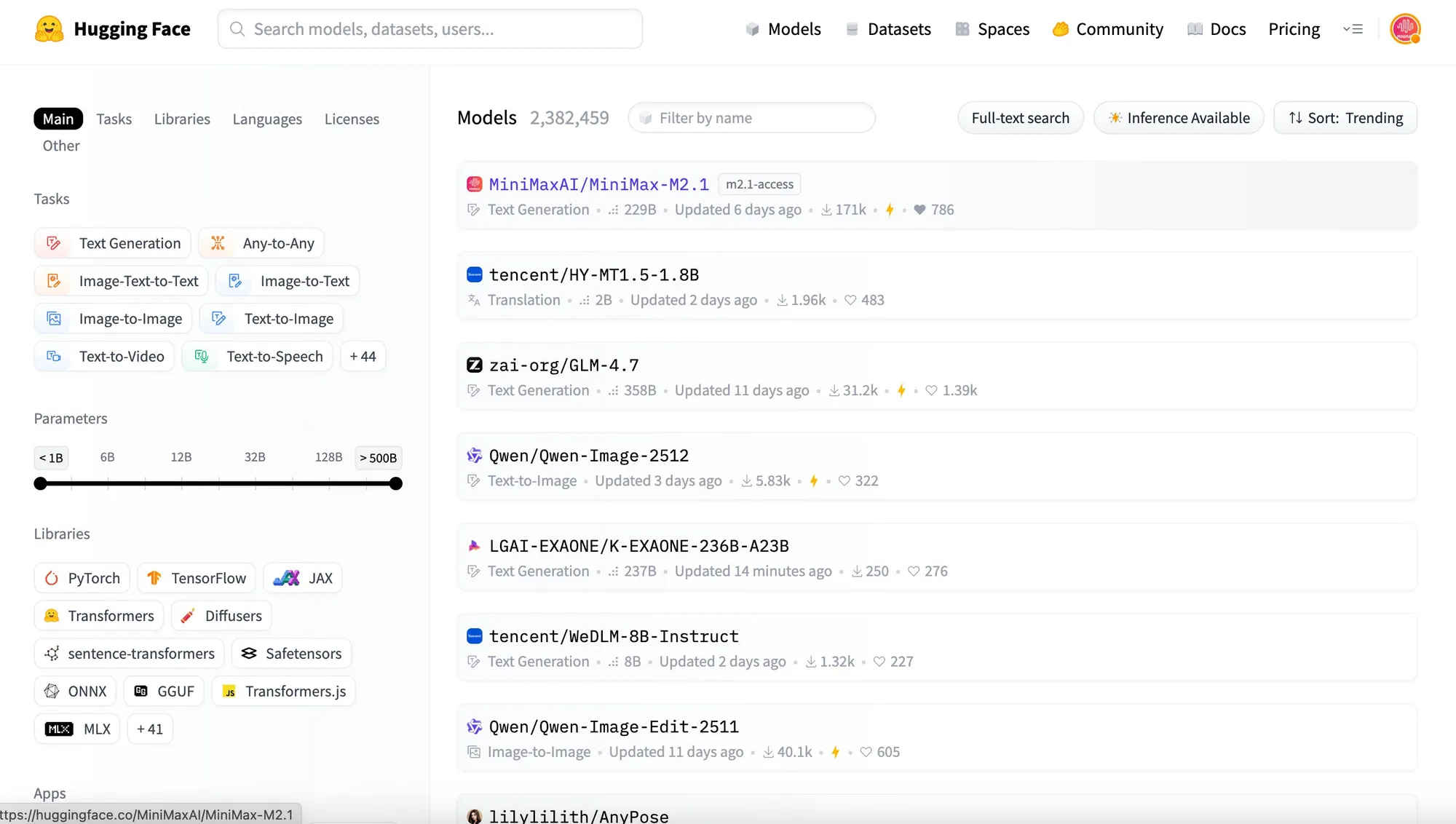Select the Main filter tab

click(58, 119)
